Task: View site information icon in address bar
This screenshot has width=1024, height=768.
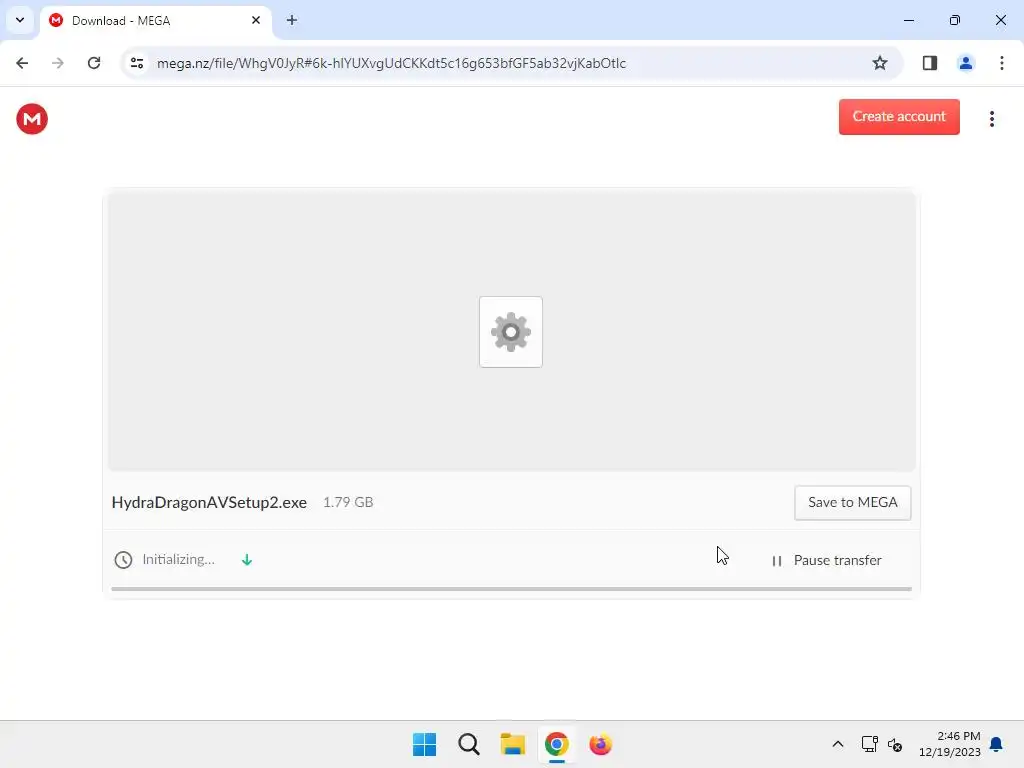Action: 137,63
